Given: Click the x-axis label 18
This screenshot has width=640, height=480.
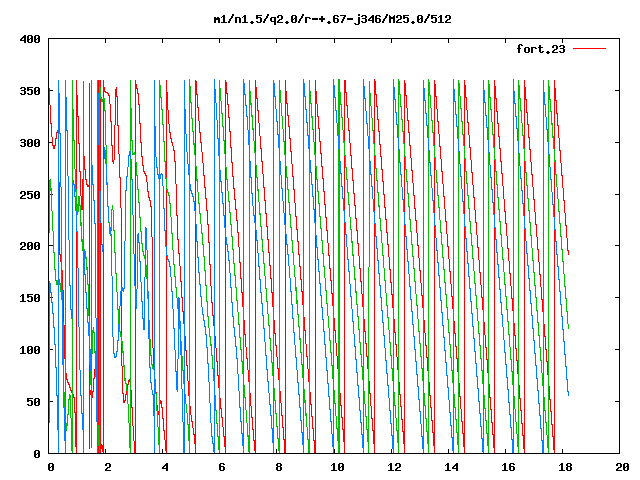Looking at the screenshot, I should pyautogui.click(x=566, y=467).
